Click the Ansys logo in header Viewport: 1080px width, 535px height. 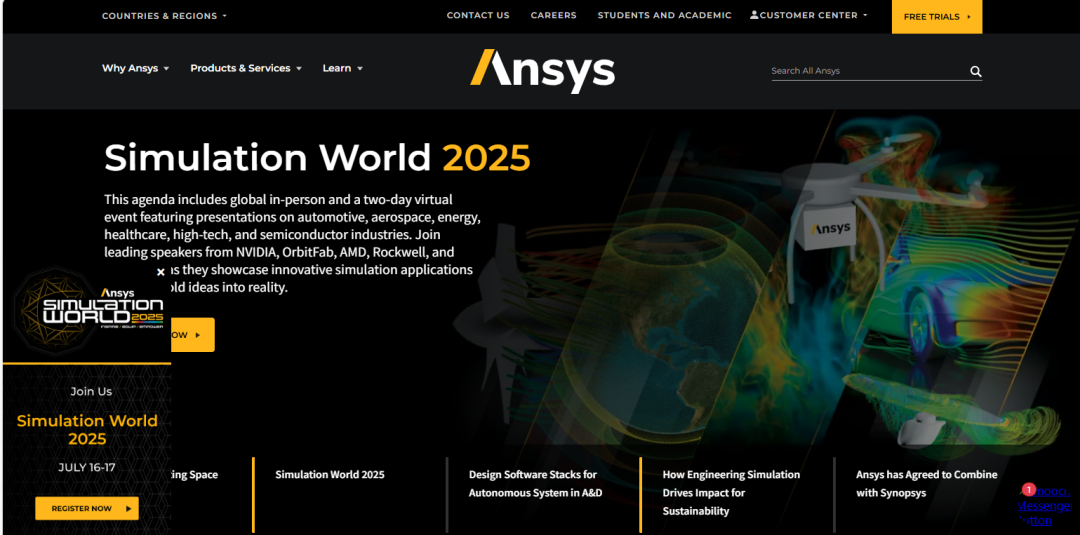(x=542, y=71)
